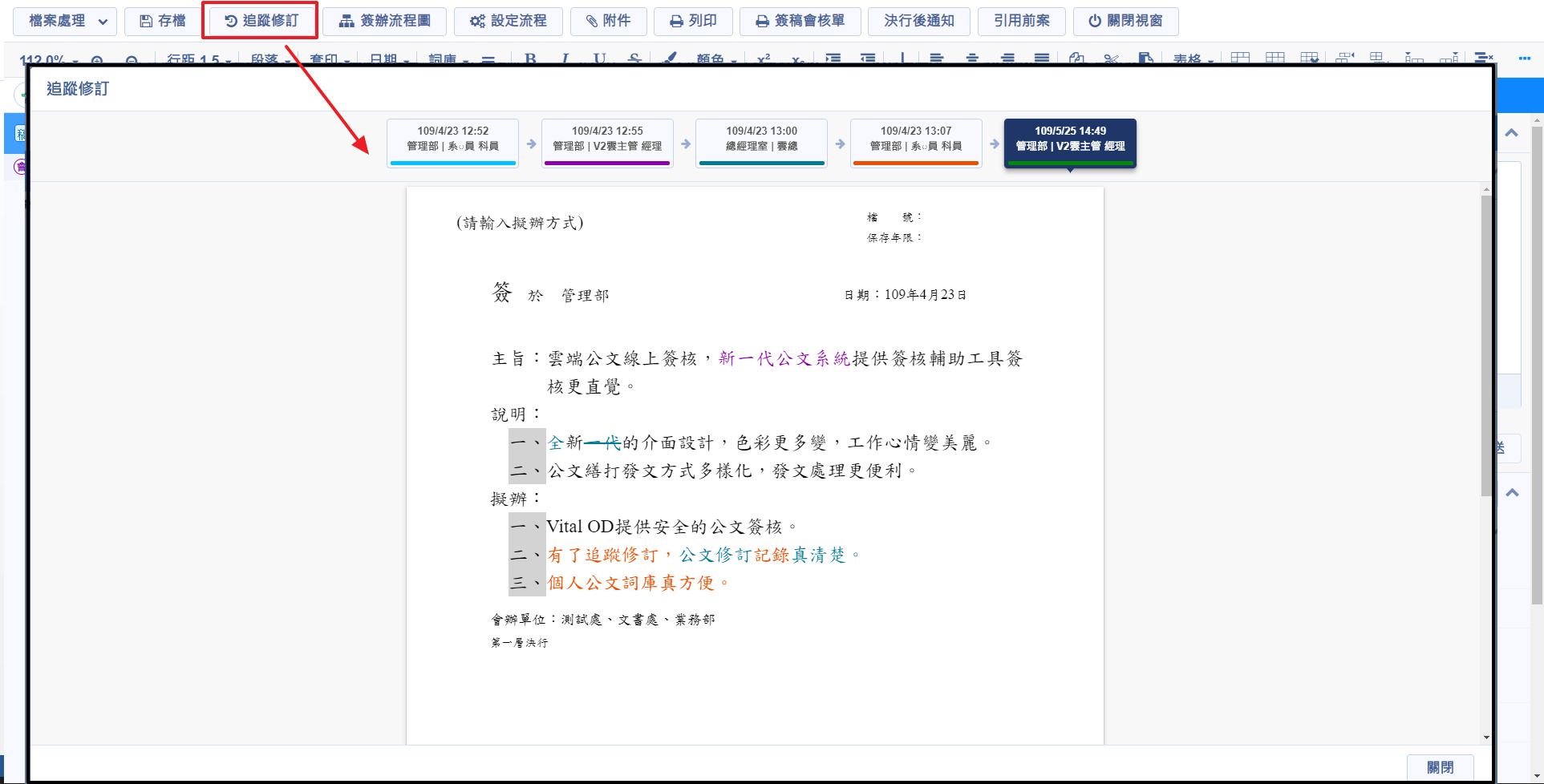Click the 關閉視窗 power icon button
Screen dimensions: 1544x784
pos(1125,21)
